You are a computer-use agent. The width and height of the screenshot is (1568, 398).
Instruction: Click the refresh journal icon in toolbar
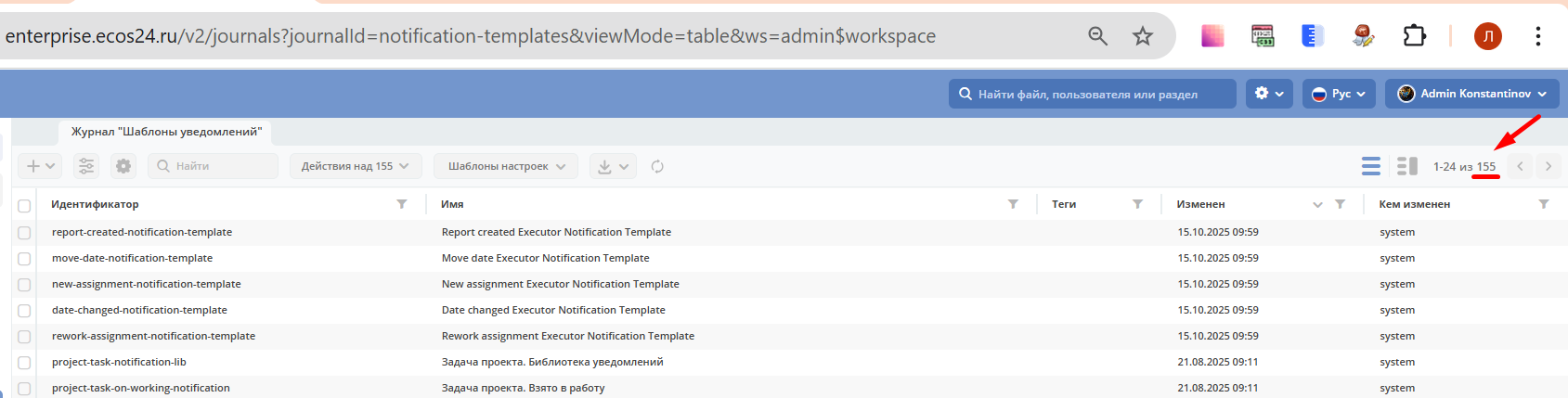pos(657,167)
